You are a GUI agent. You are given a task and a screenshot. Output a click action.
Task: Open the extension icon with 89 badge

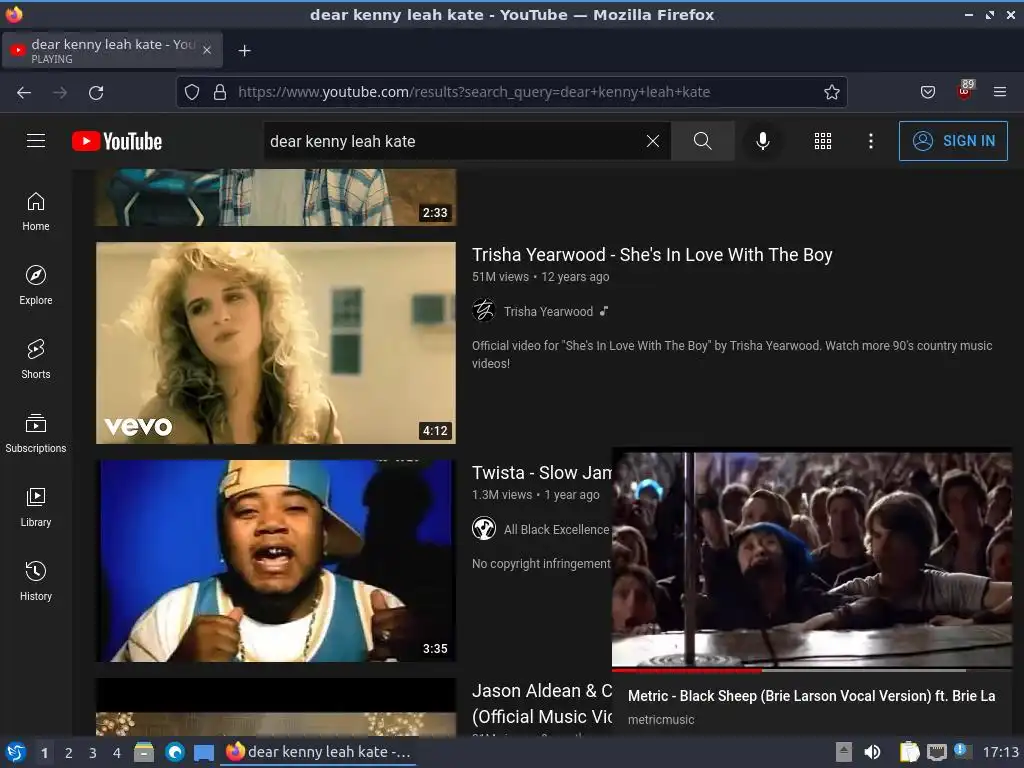click(x=964, y=90)
